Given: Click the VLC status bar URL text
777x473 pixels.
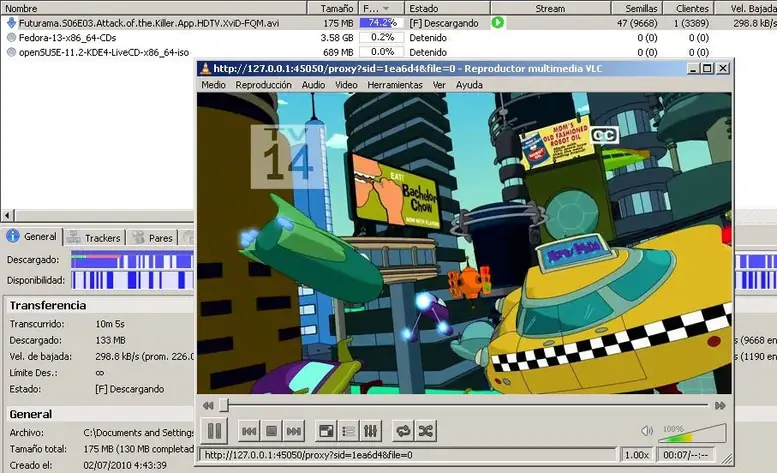Looking at the screenshot, I should click(308, 455).
